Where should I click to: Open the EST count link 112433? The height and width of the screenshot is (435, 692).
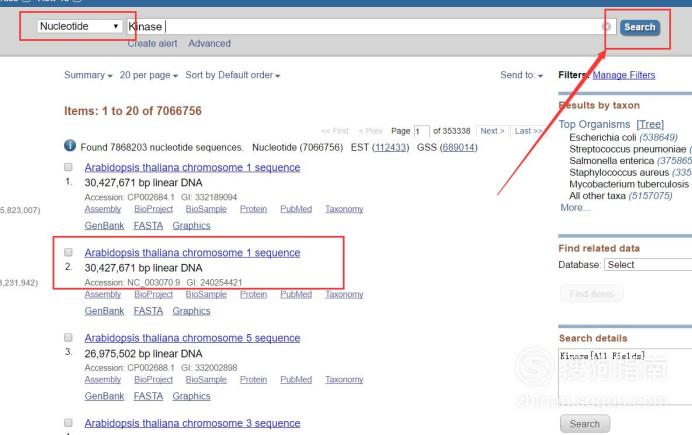point(392,147)
